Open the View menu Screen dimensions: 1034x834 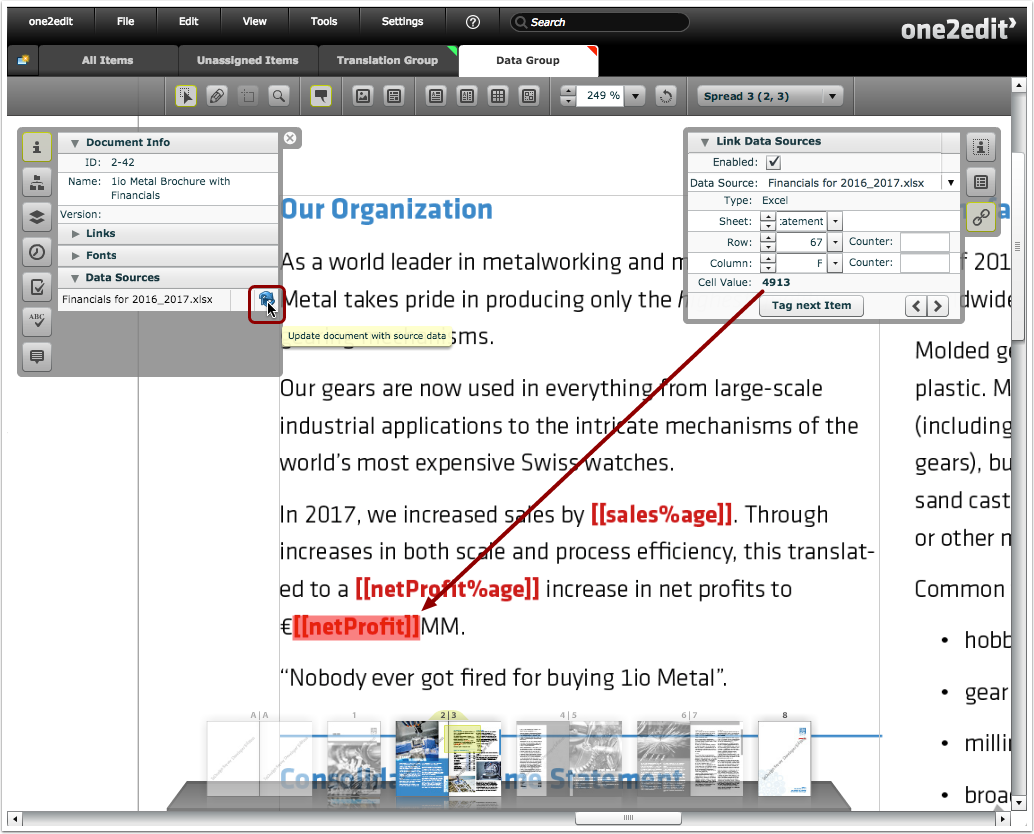point(255,22)
